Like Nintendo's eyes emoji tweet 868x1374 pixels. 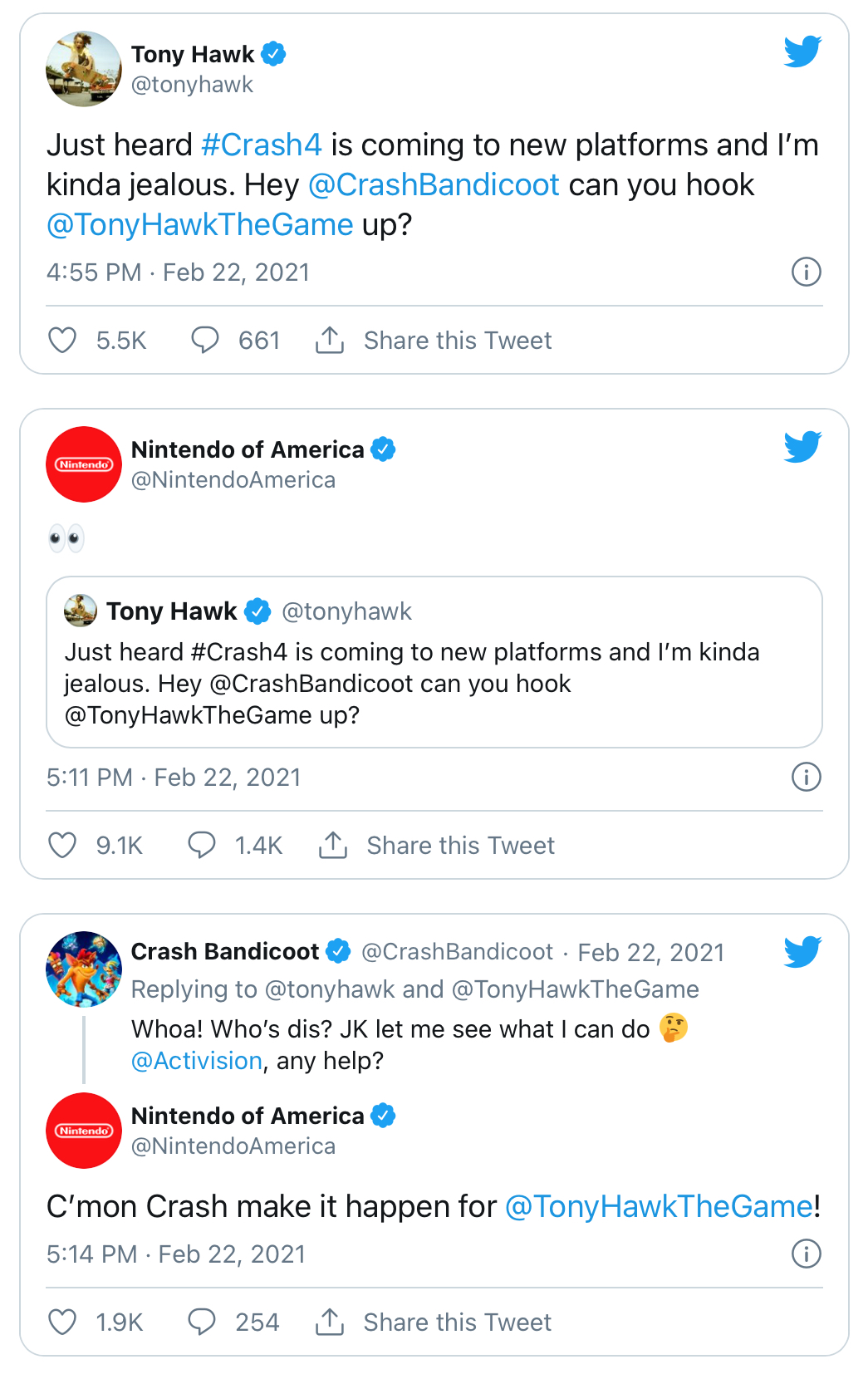(62, 845)
